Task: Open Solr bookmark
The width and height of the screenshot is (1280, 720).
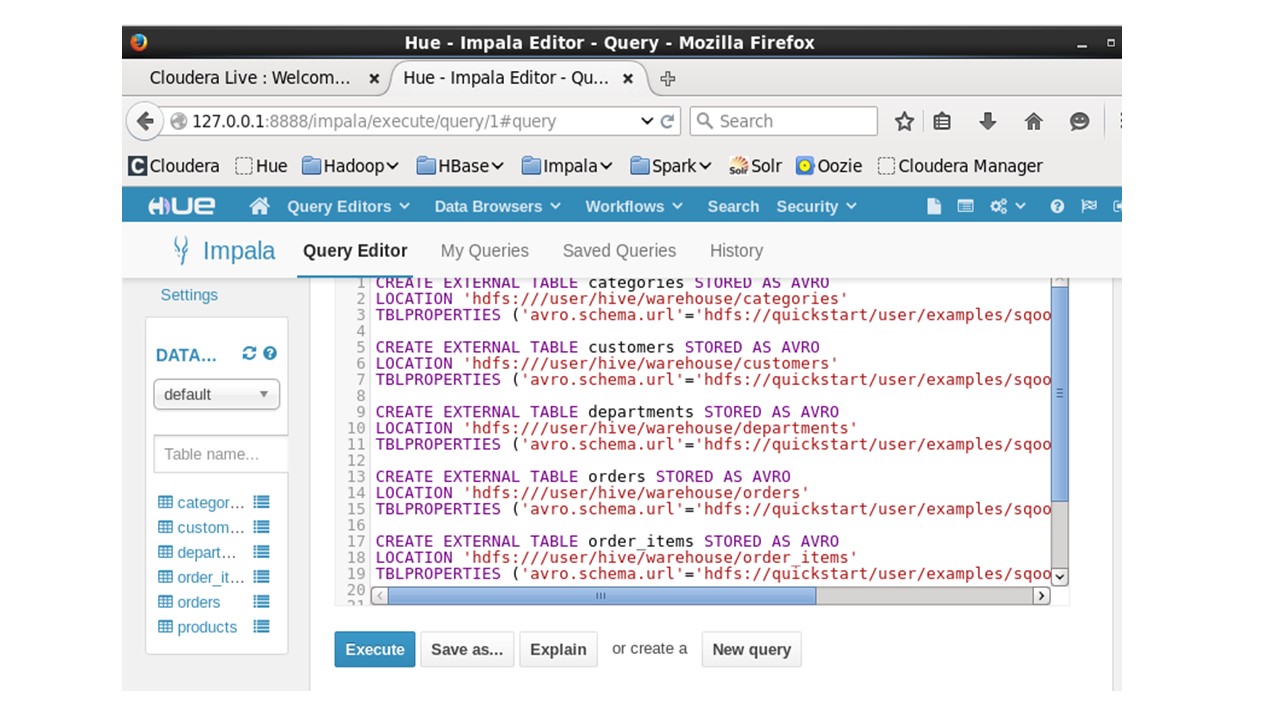Action: click(755, 166)
